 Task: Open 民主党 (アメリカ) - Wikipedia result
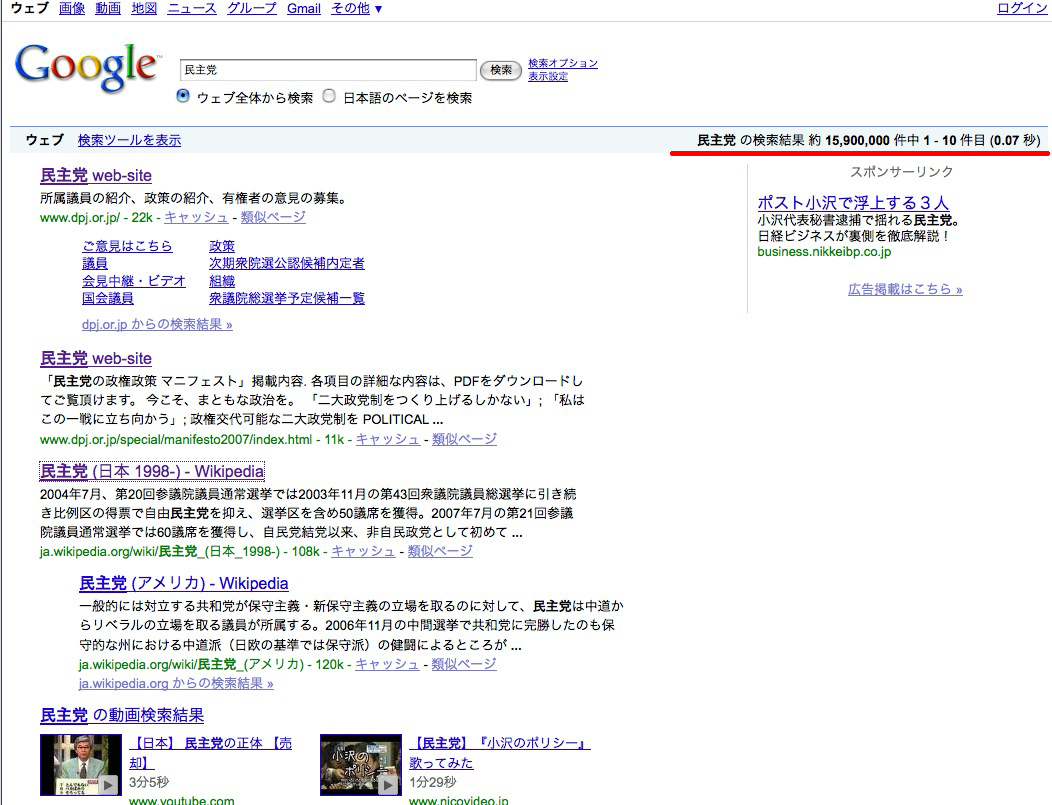pos(184,584)
